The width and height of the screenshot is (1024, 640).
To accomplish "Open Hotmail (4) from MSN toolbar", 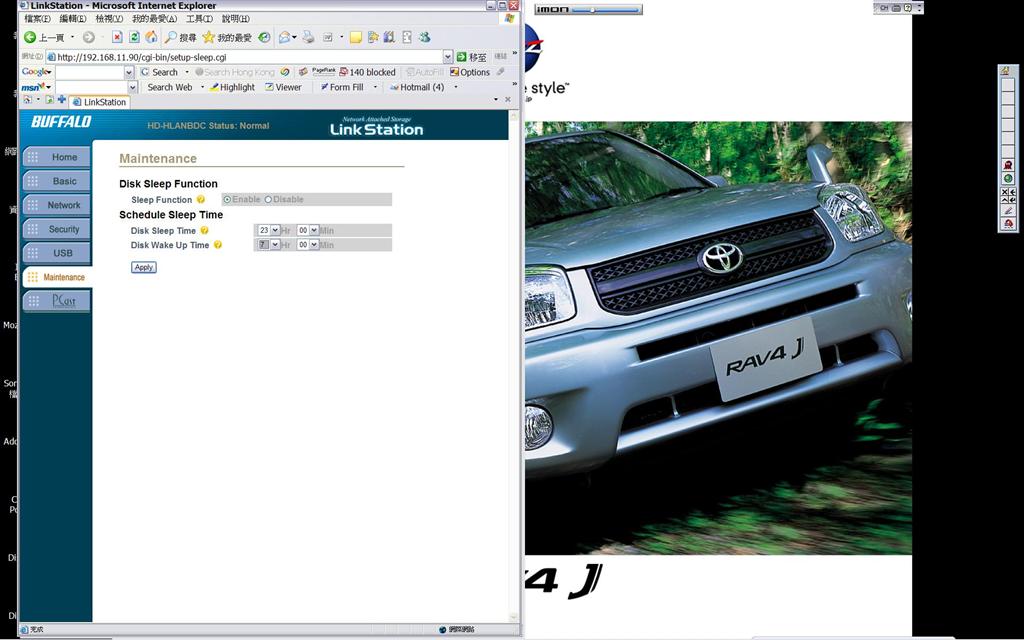I will (417, 87).
